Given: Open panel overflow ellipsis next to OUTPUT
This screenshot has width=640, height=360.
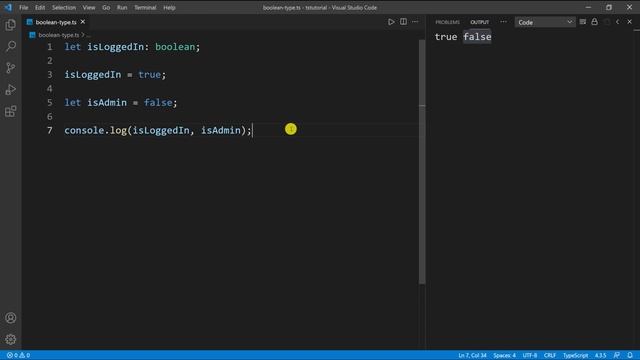Looking at the screenshot, I should pos(503,22).
